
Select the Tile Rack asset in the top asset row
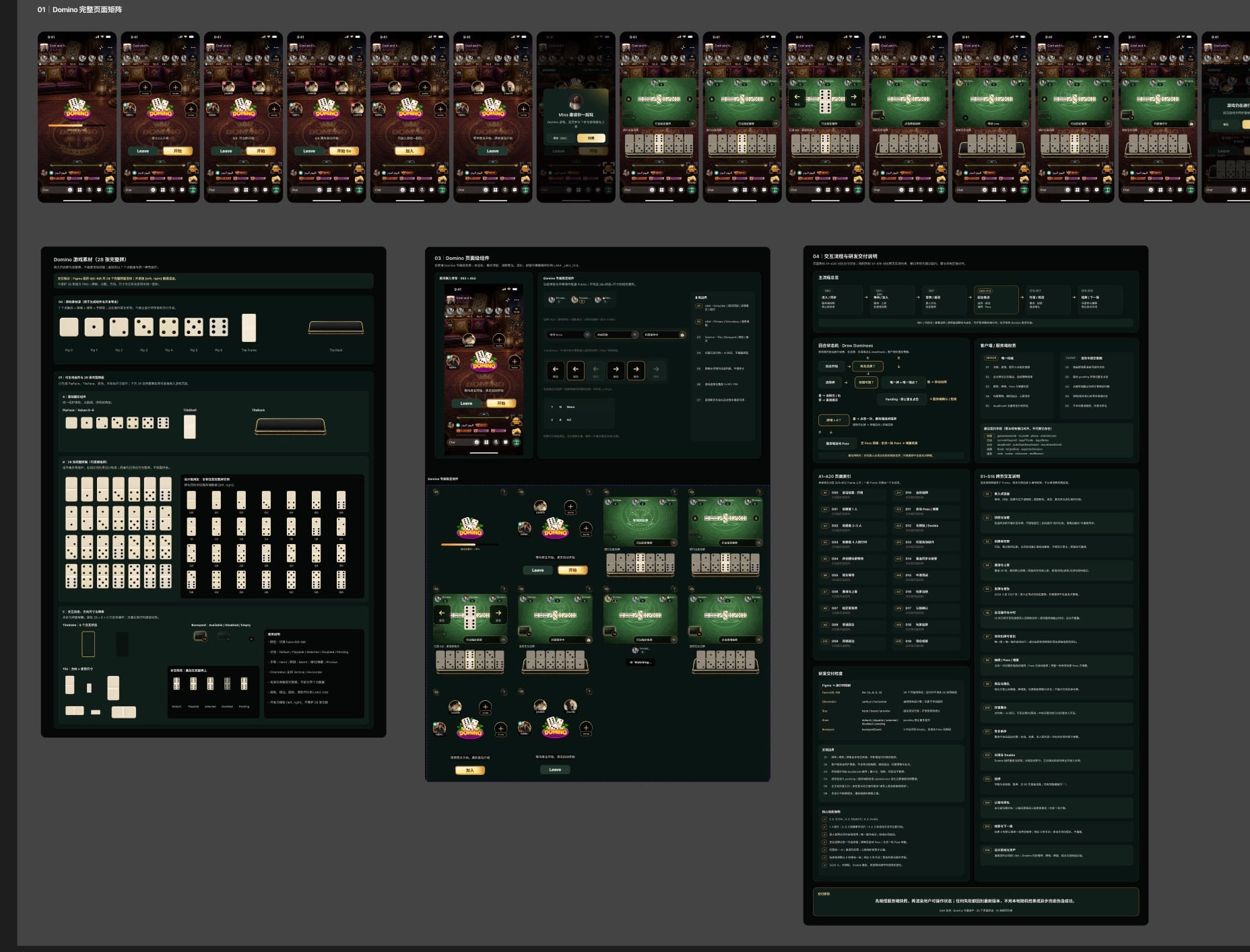pos(336,327)
